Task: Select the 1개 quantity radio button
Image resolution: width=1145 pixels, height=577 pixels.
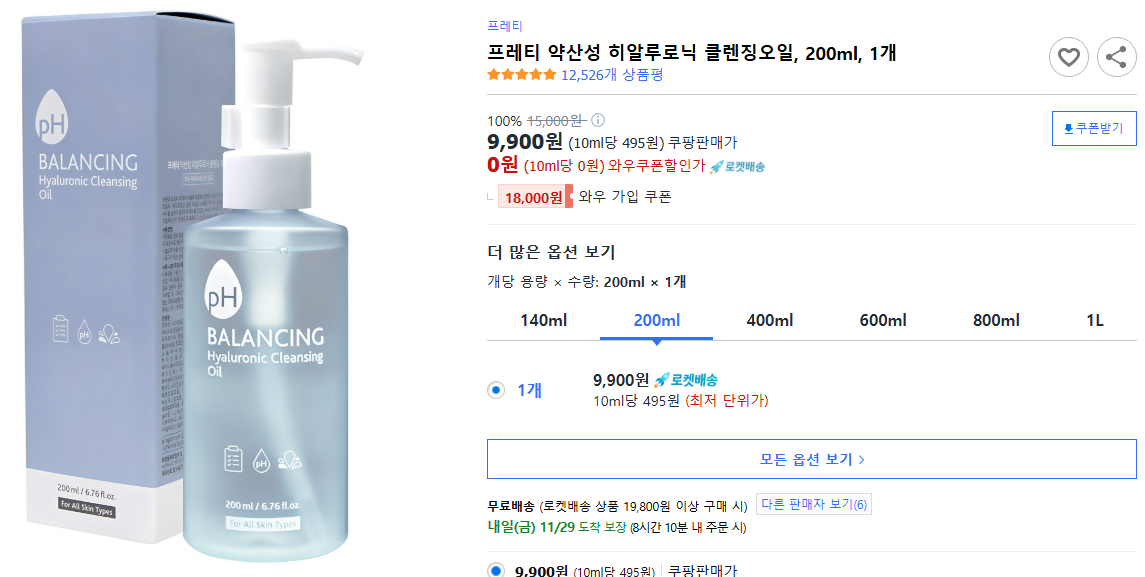Action: pos(495,390)
